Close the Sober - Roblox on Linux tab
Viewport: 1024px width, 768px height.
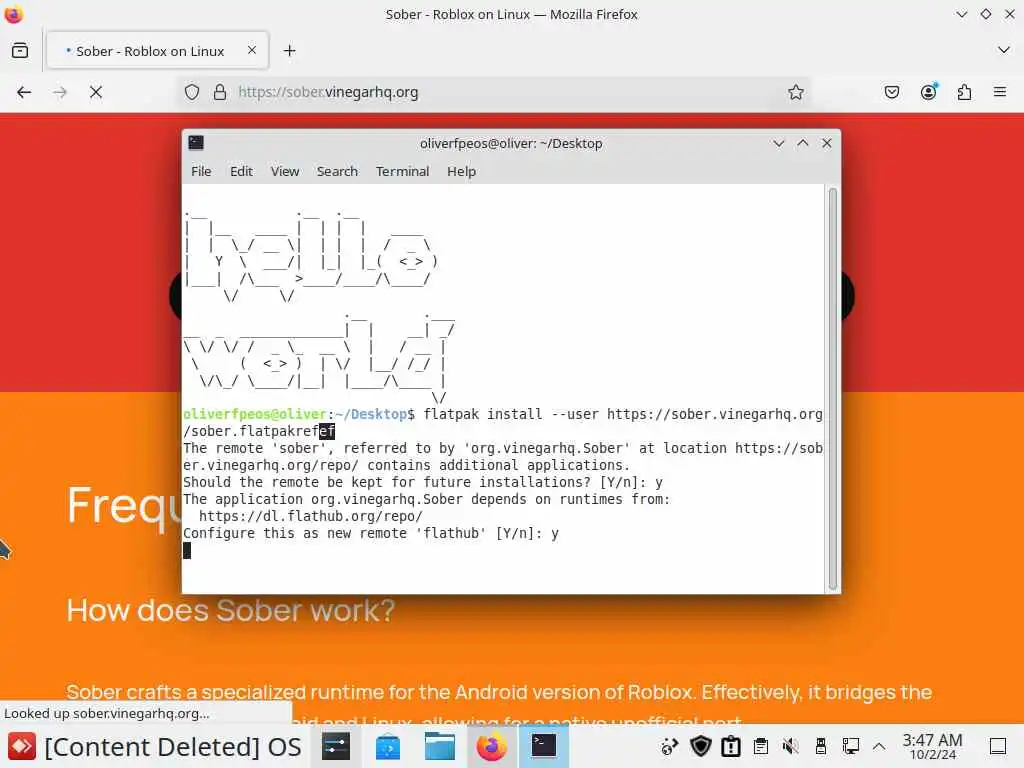coord(252,50)
